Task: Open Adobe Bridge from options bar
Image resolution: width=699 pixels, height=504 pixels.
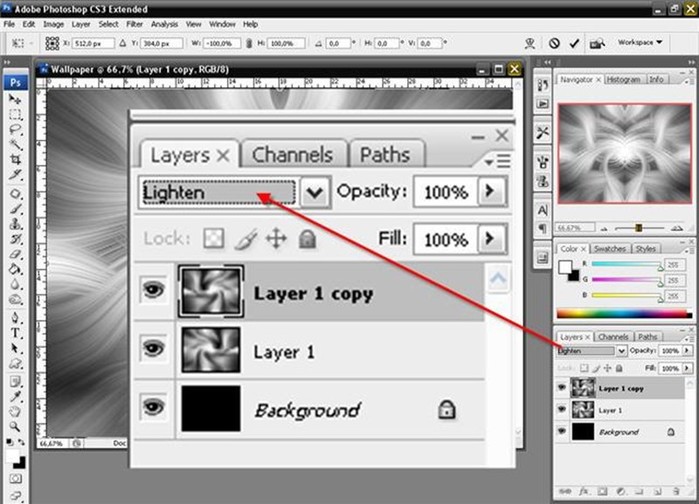Action: [597, 43]
